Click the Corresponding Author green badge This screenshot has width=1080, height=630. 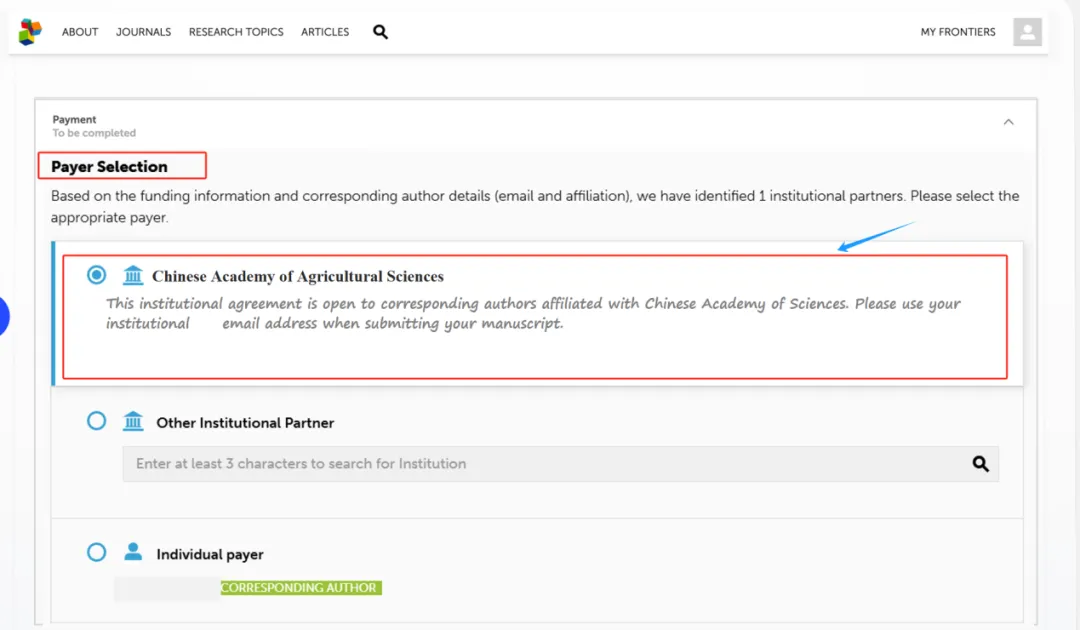300,588
